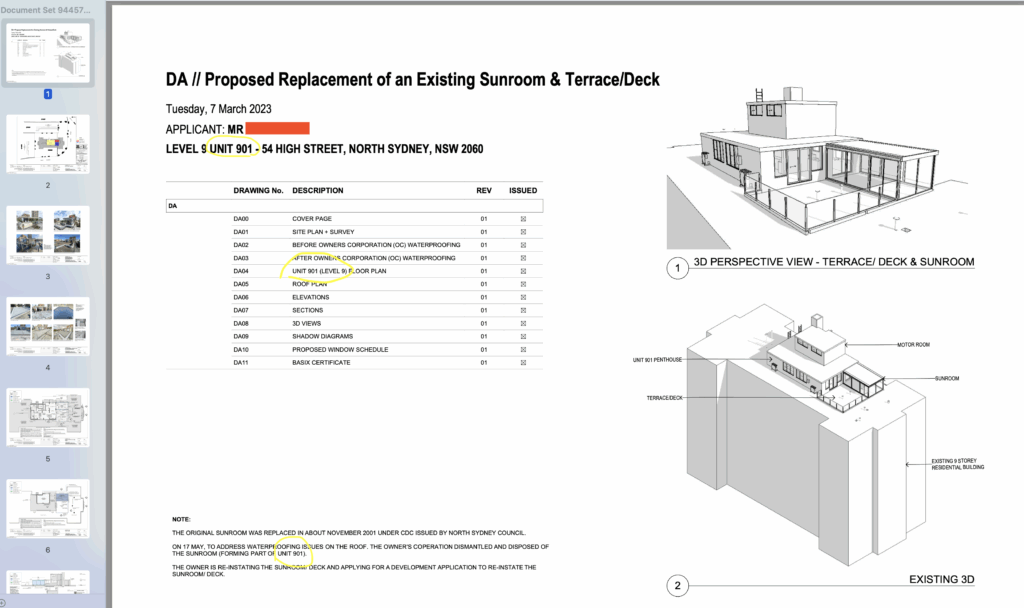This screenshot has width=1024, height=608.
Task: Click the 'REV' column header
Action: point(484,191)
